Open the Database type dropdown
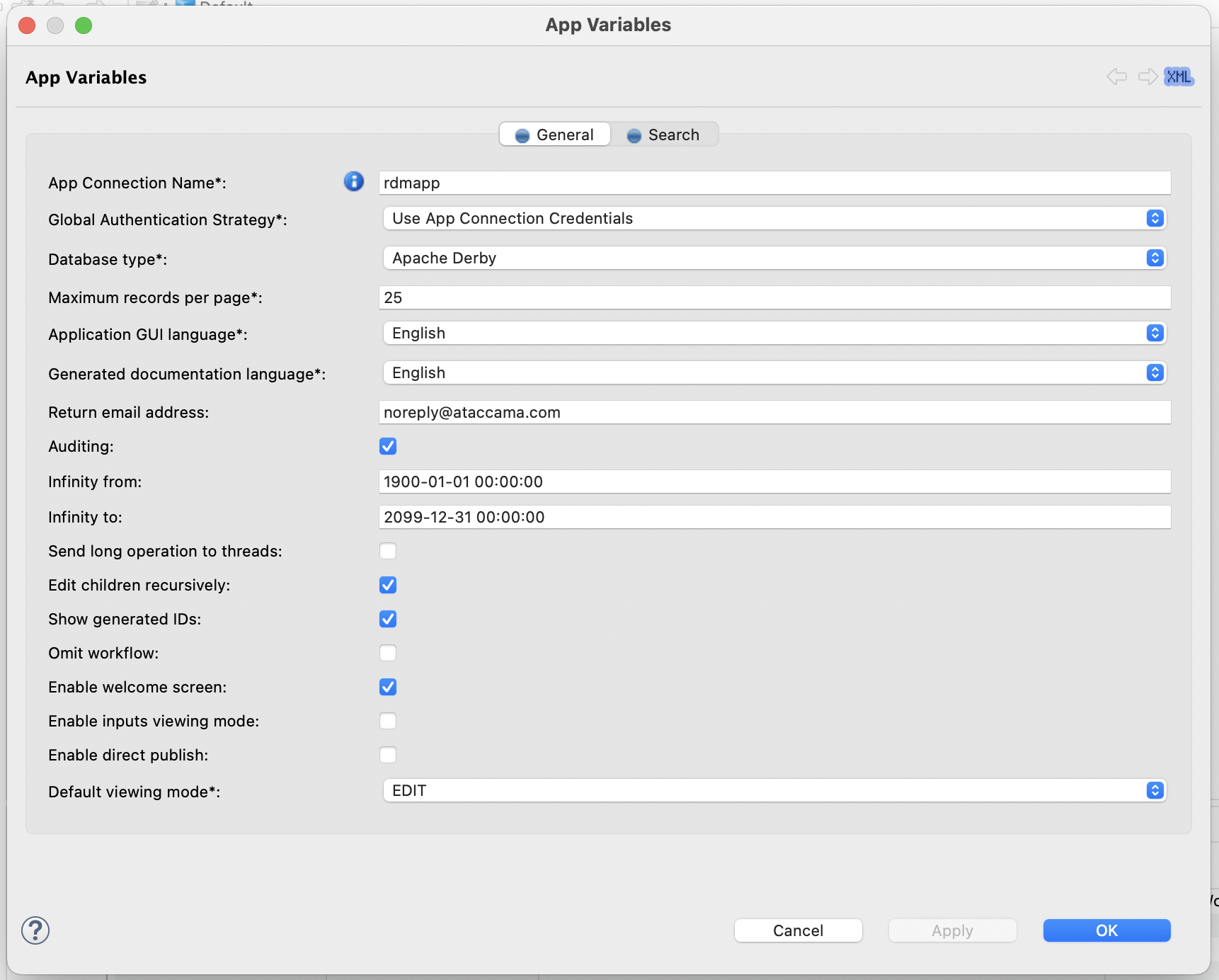Image resolution: width=1219 pixels, height=980 pixels. point(774,258)
